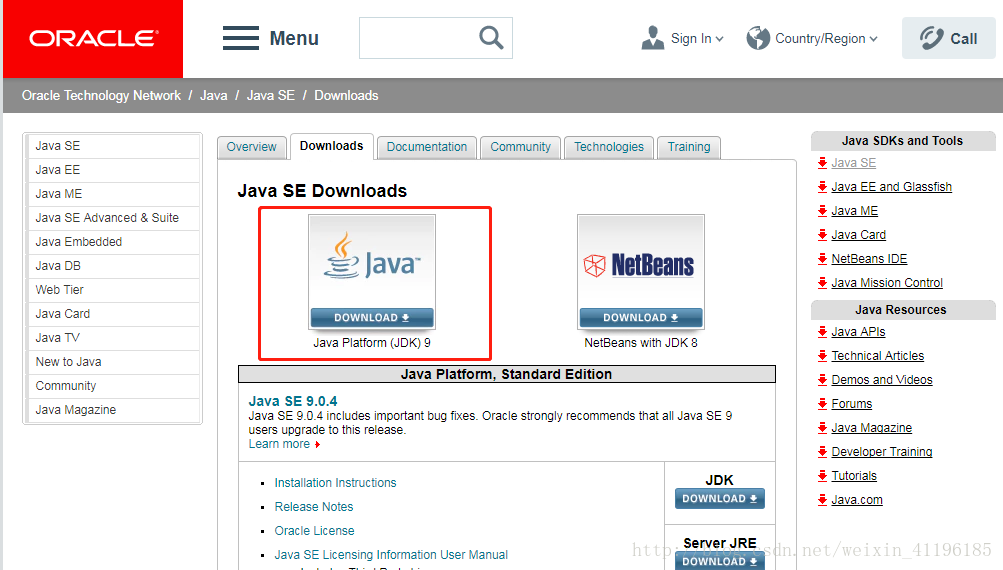The image size is (1003, 570).
Task: Expand the Country/Region dropdown
Action: [x=874, y=39]
